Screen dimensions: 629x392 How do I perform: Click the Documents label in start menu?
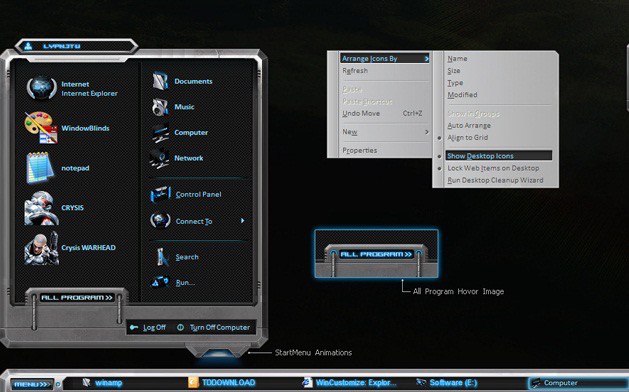click(x=193, y=81)
